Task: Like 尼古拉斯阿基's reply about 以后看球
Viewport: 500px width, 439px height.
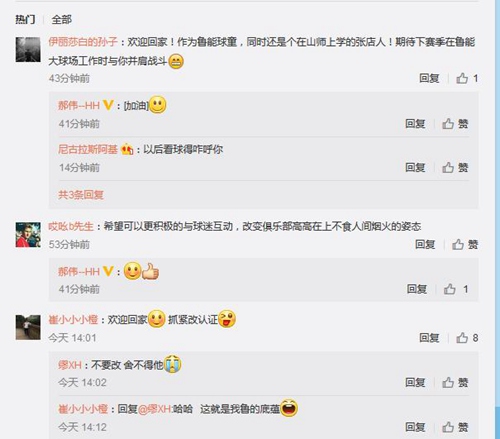Action: point(455,167)
